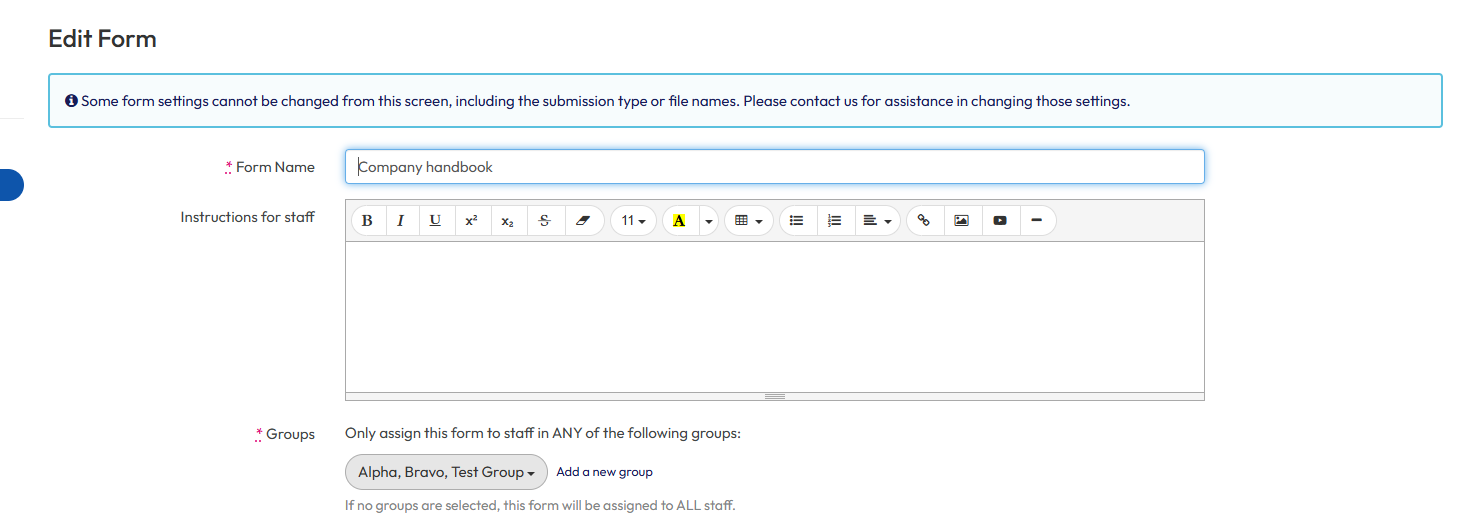Click the info icon in the notice banner
The height and width of the screenshot is (525, 1458).
[x=71, y=101]
